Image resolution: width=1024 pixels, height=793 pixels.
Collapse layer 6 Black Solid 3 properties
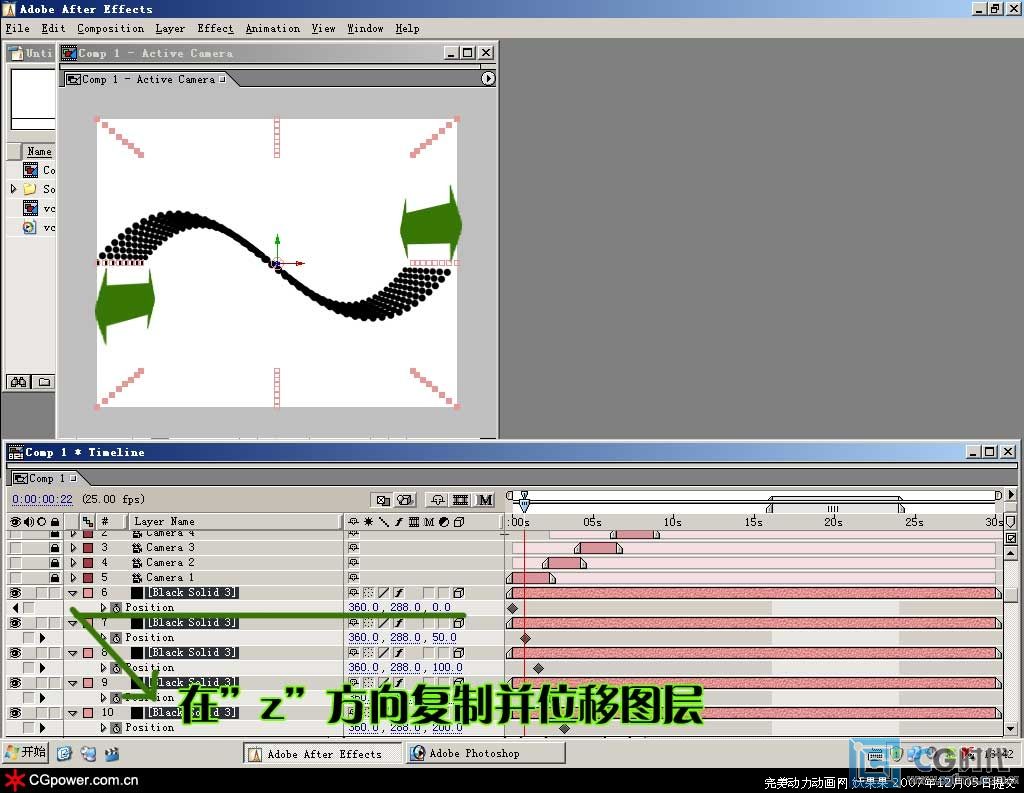(73, 593)
